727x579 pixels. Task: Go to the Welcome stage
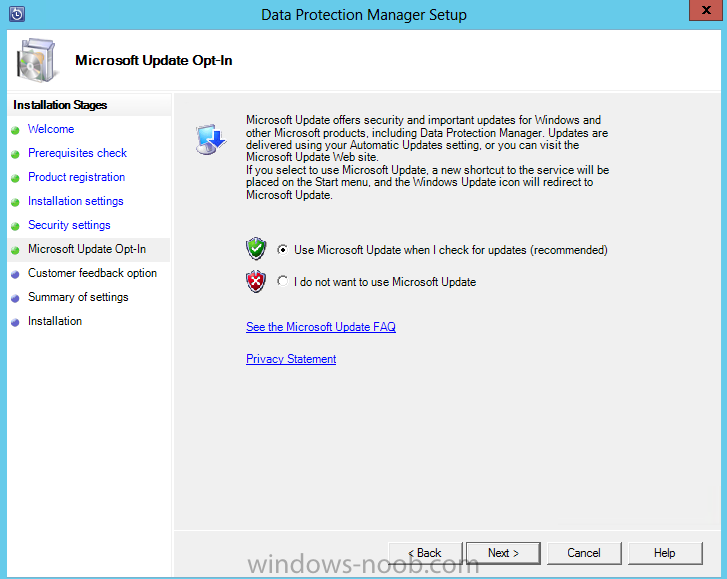[x=51, y=129]
